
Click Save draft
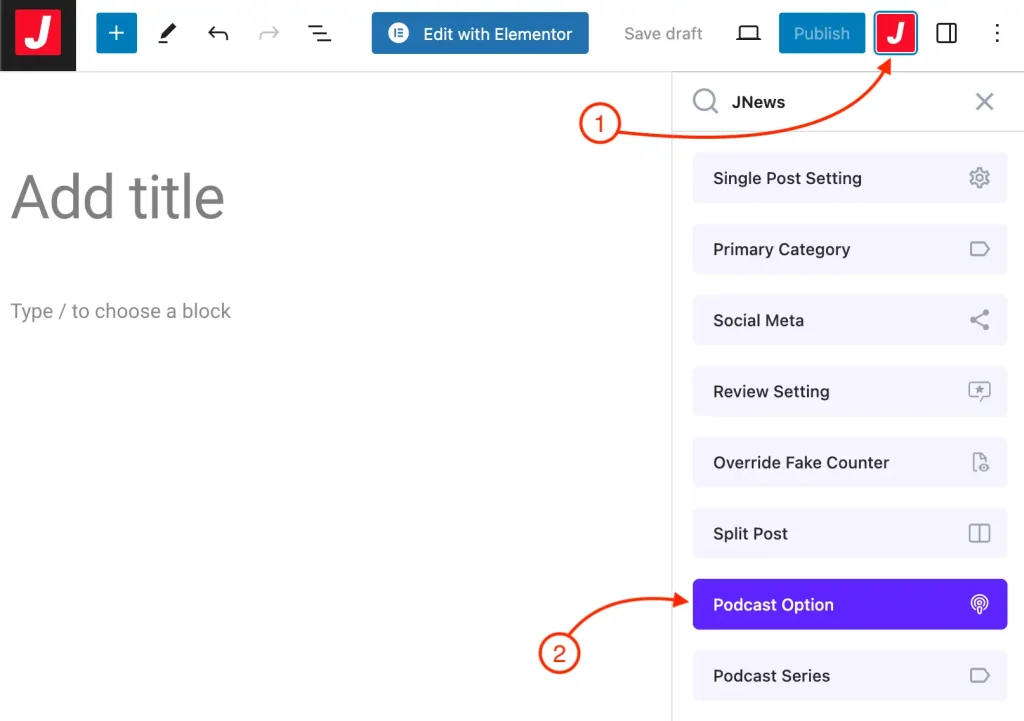click(x=663, y=34)
